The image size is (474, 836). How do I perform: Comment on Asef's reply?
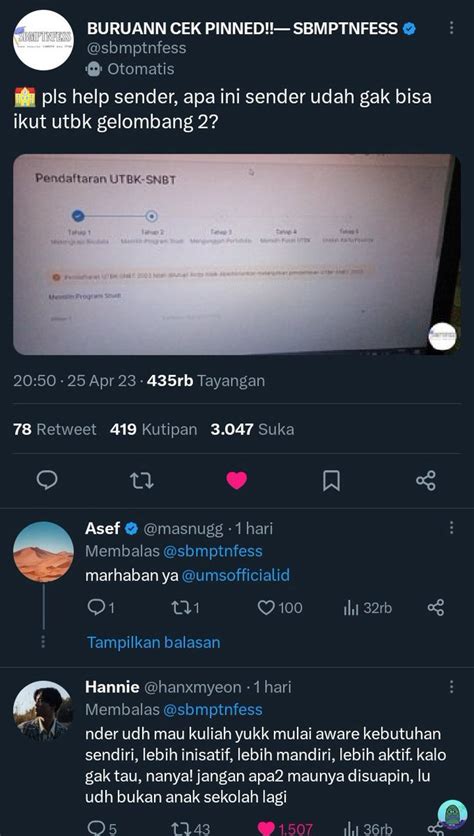click(x=101, y=607)
